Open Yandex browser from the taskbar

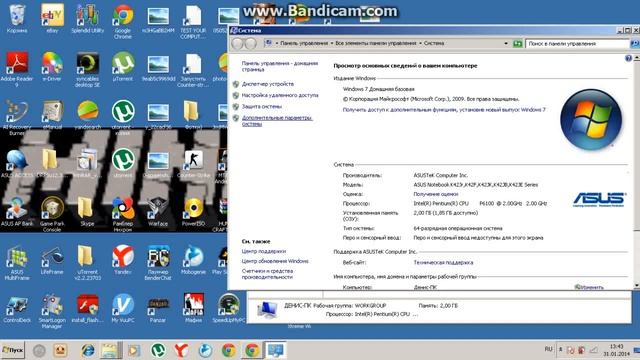(181, 350)
